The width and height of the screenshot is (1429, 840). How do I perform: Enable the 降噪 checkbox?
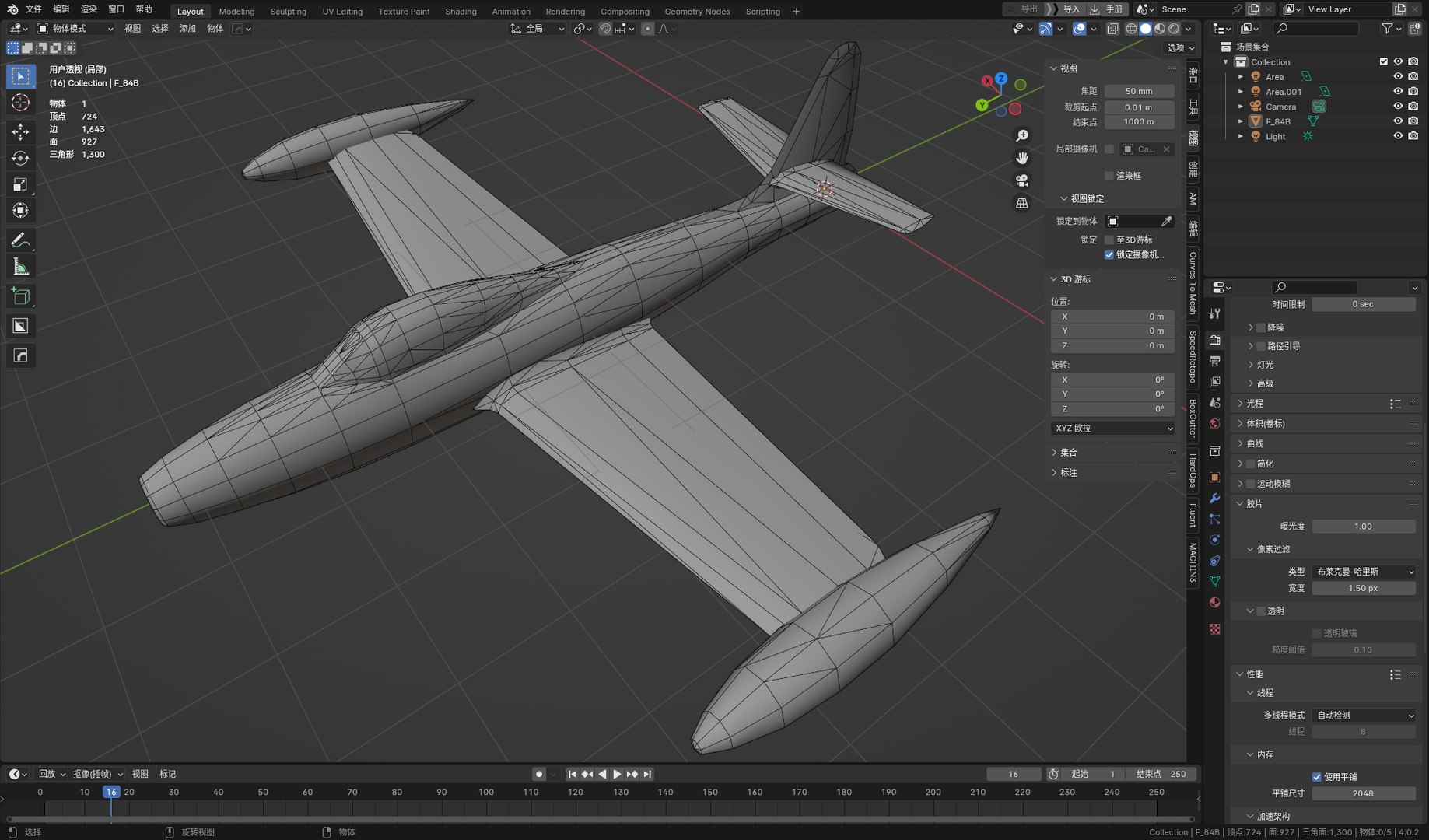click(x=1262, y=327)
